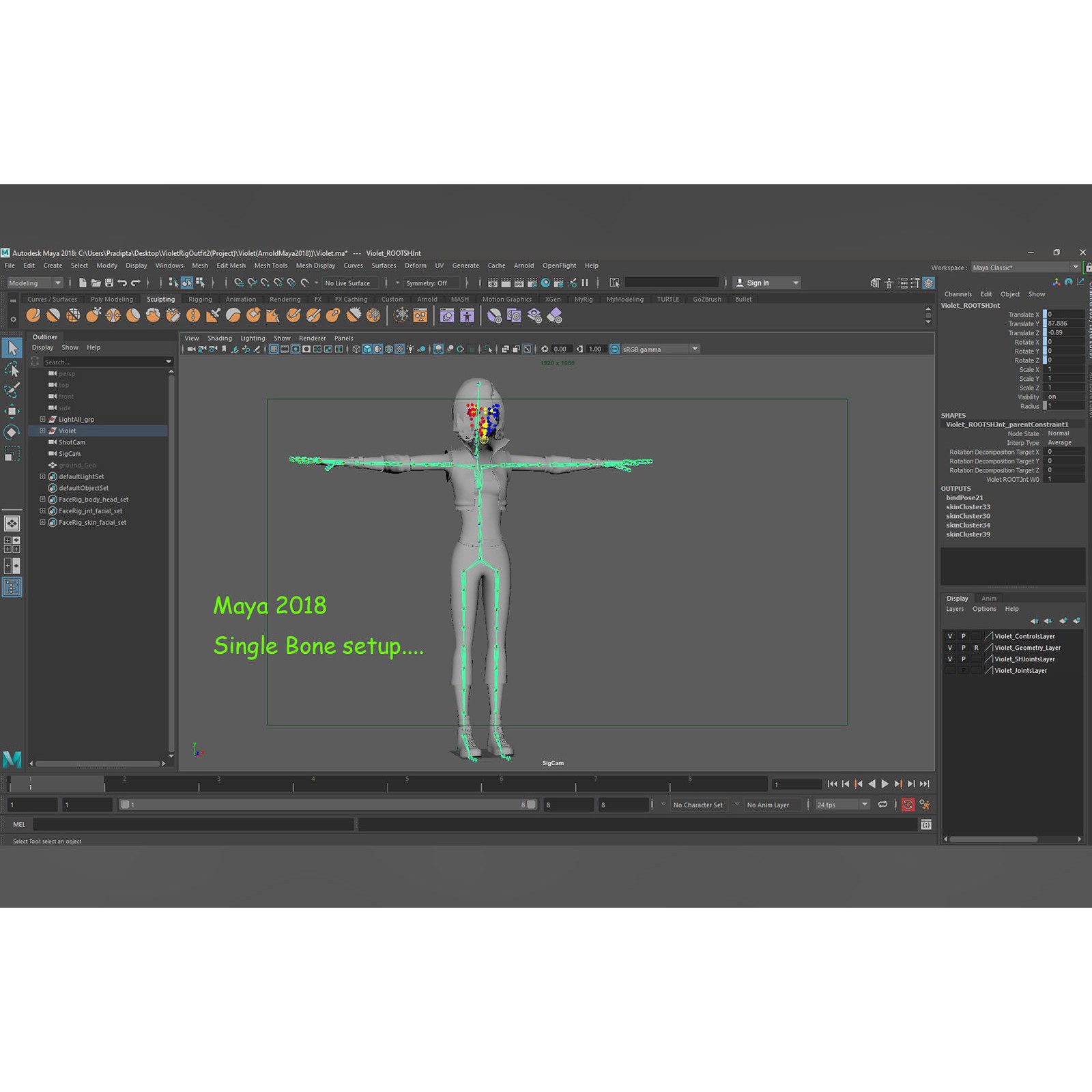
Task: Click the No Character Set button
Action: [698, 805]
